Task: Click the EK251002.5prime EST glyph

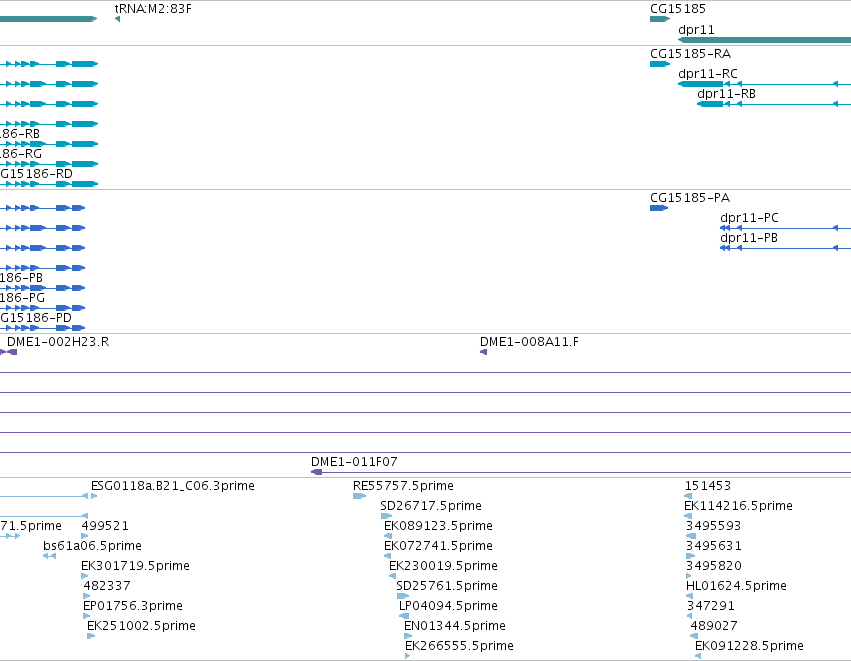Action: click(x=91, y=636)
